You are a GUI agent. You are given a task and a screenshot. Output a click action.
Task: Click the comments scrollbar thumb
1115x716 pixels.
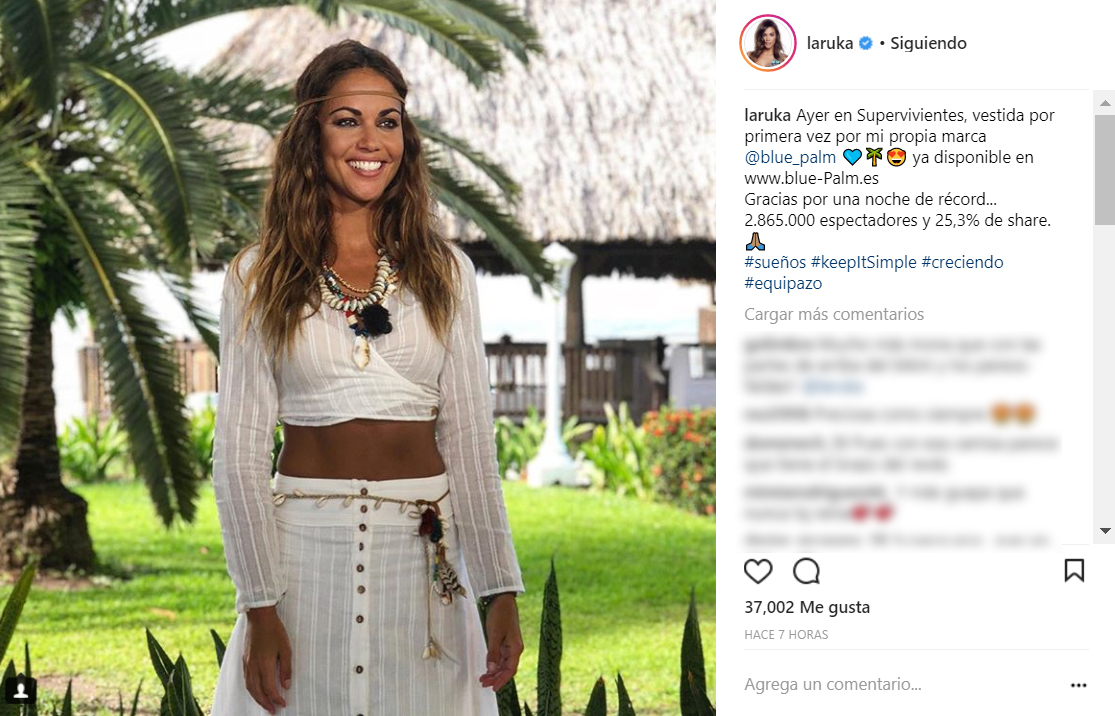1104,169
